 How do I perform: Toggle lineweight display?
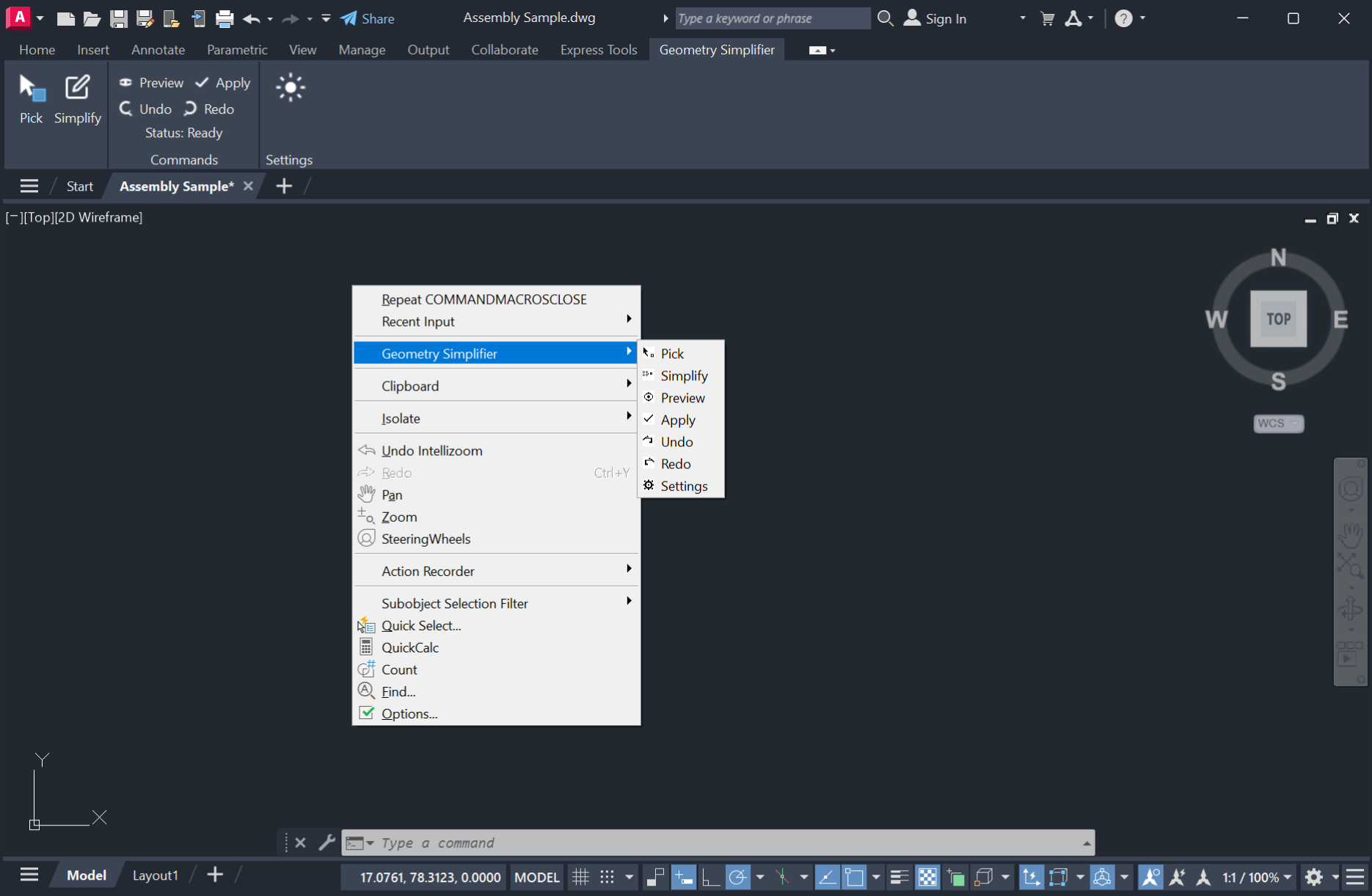coord(900,877)
